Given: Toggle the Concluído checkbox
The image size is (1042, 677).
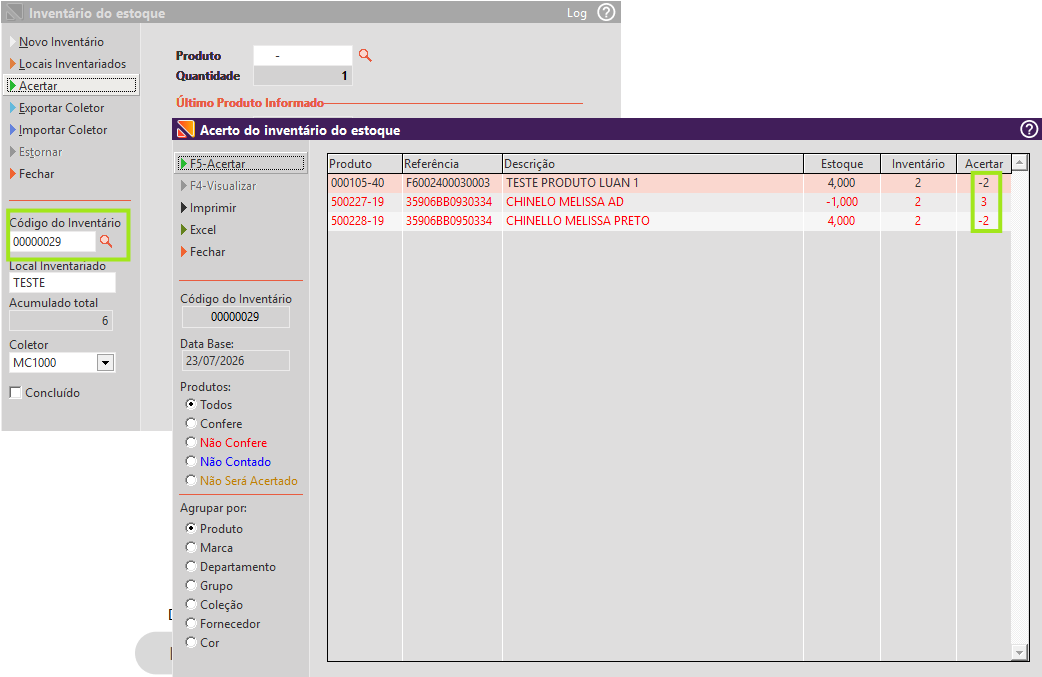Looking at the screenshot, I should click(x=15, y=392).
